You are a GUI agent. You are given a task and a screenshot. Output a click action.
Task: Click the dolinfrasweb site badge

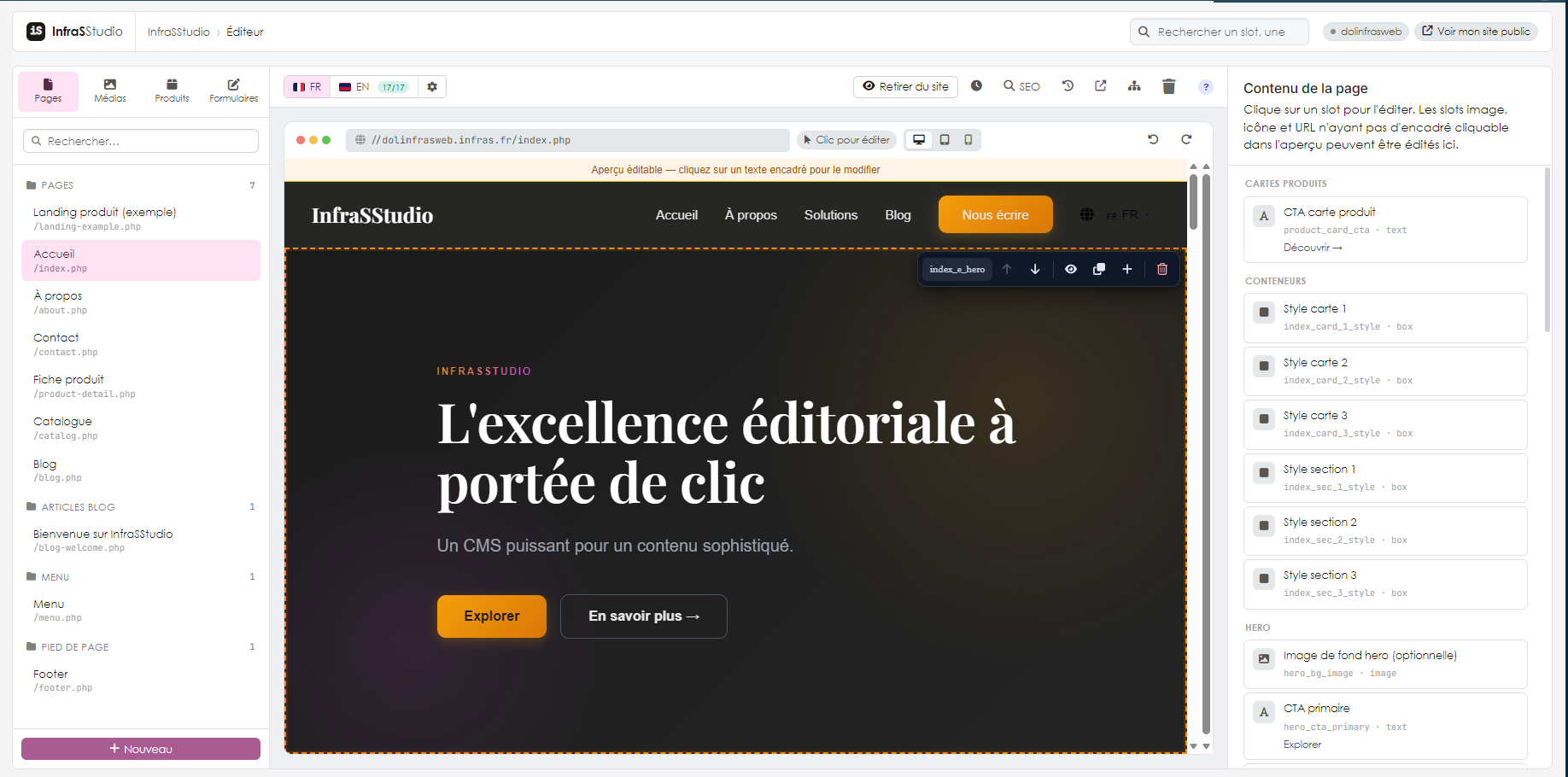pos(1366,32)
